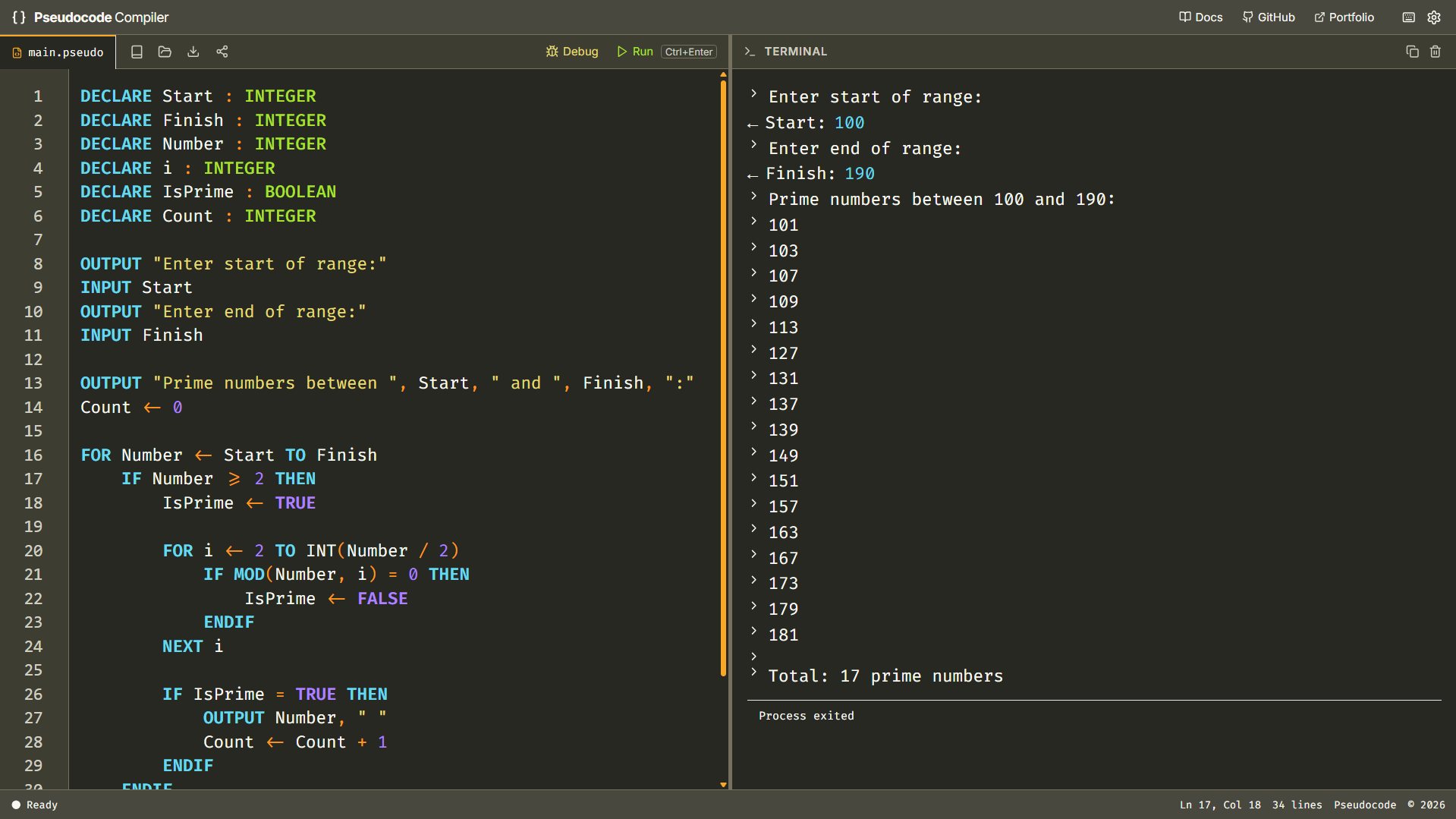The width and height of the screenshot is (1456, 819).
Task: Click the output line showing 101
Action: tap(783, 225)
